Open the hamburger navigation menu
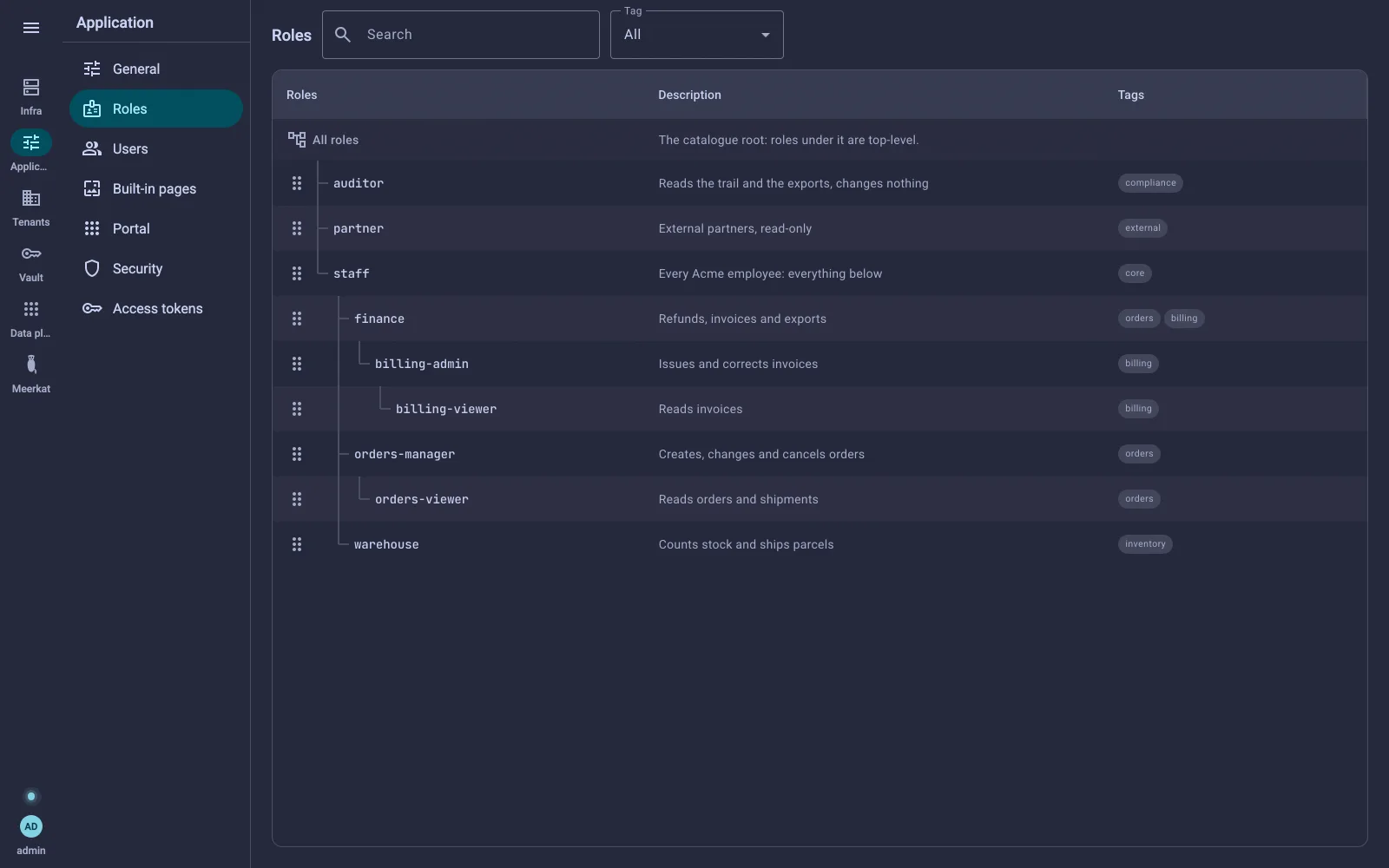The width and height of the screenshot is (1389, 868). point(31,28)
